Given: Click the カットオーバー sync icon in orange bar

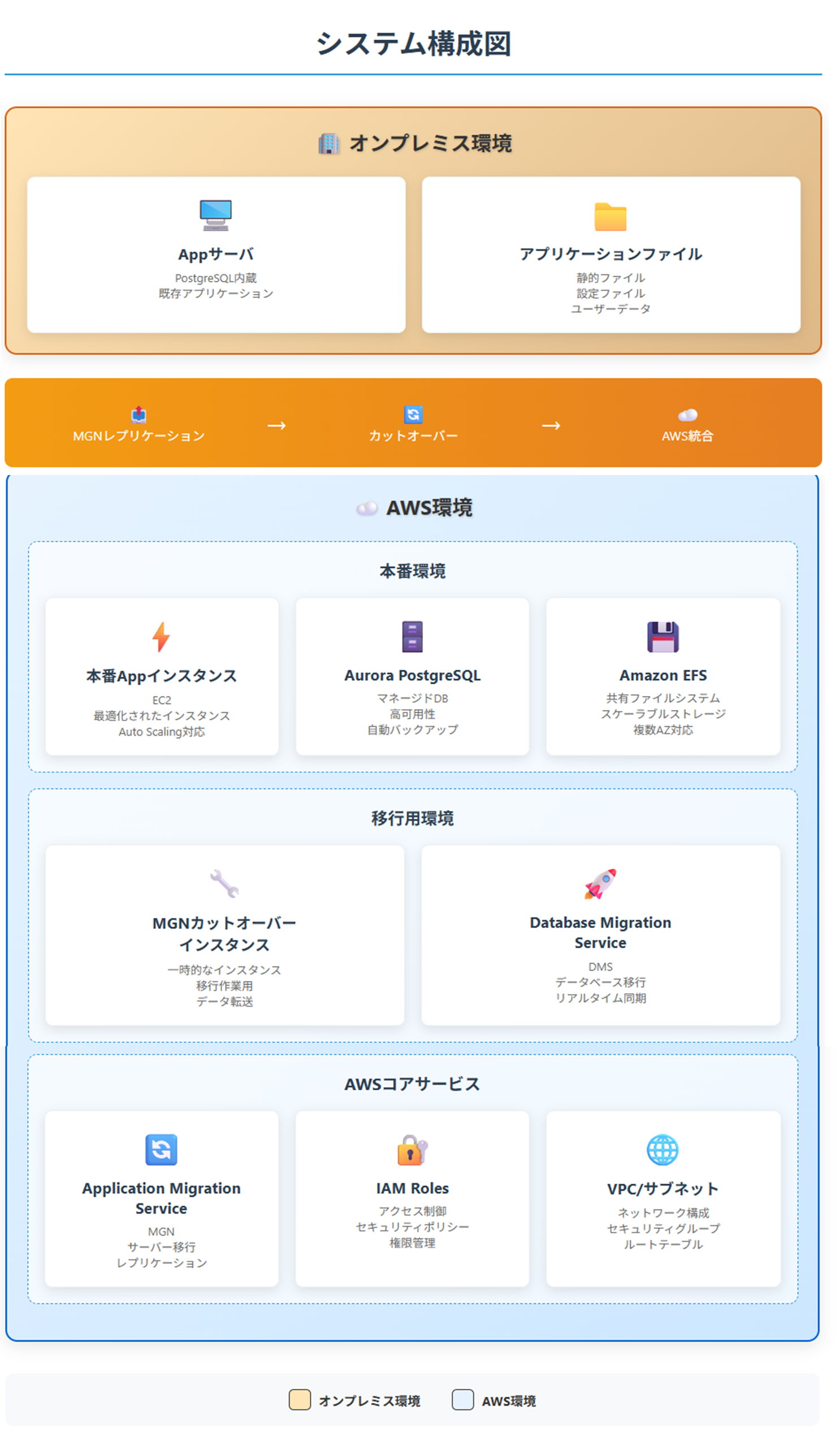Looking at the screenshot, I should (414, 415).
